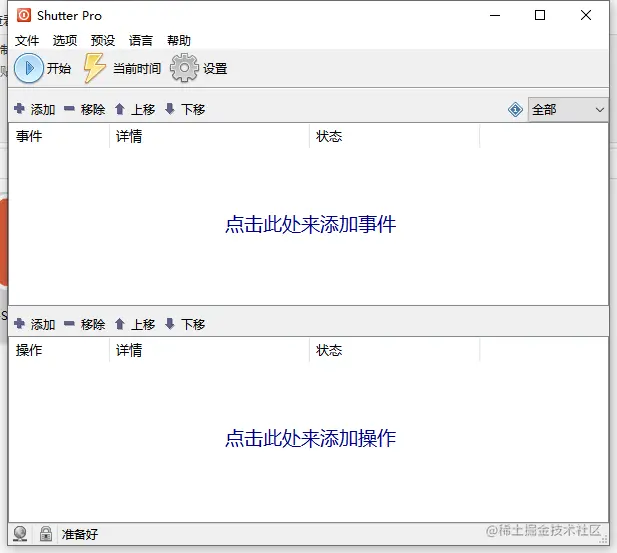Click 移除 label in events toolbar
The image size is (617, 553).
(x=93, y=109)
